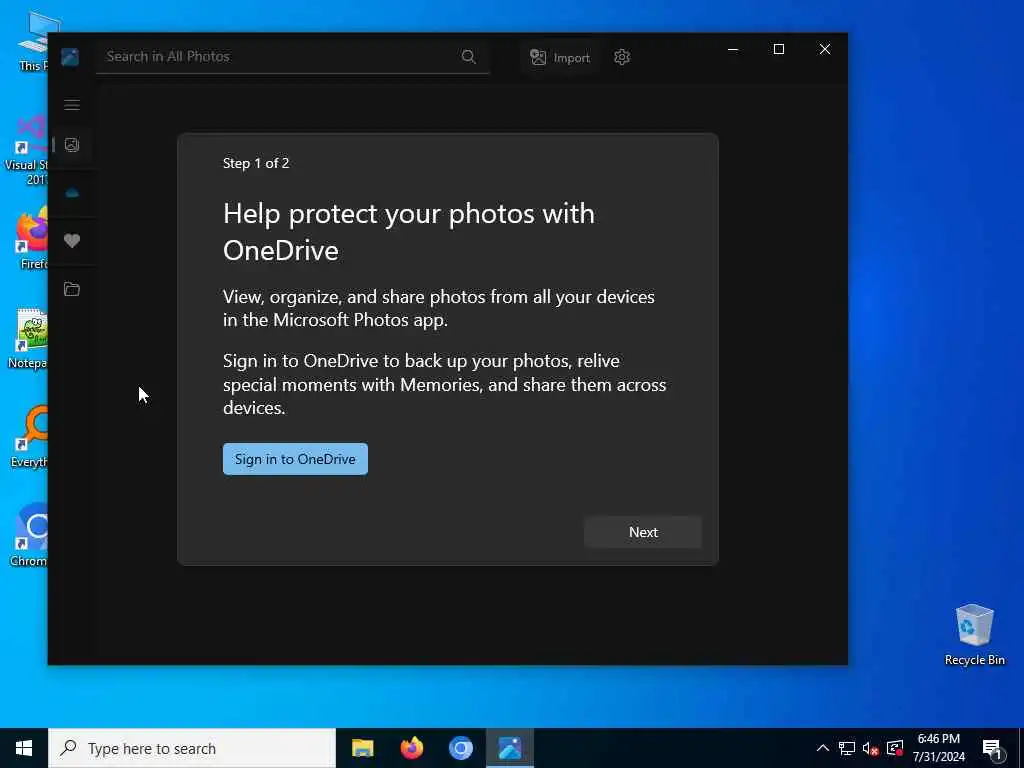The height and width of the screenshot is (768, 1024).
Task: Open OneDrive cloud section in sidebar
Action: point(72,193)
